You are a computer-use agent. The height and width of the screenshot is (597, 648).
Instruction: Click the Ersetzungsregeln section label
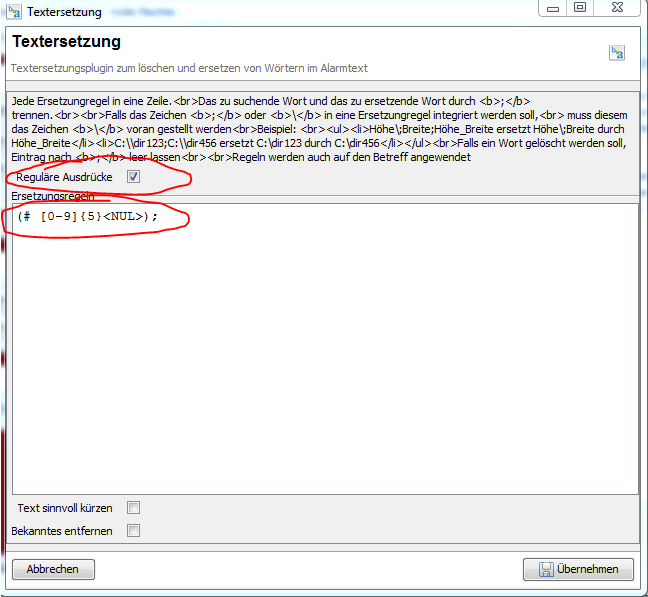[x=52, y=196]
